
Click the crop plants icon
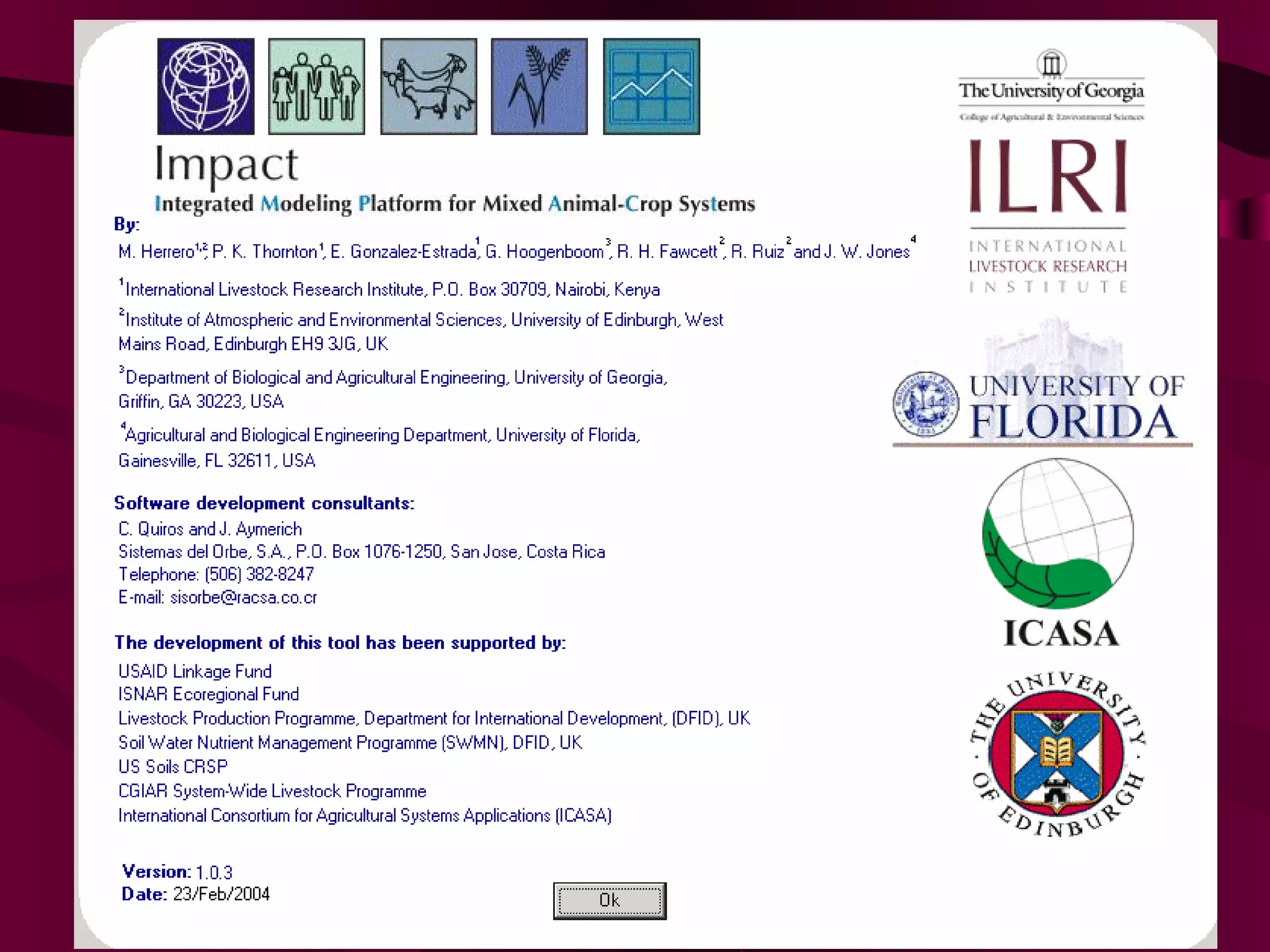tap(539, 86)
